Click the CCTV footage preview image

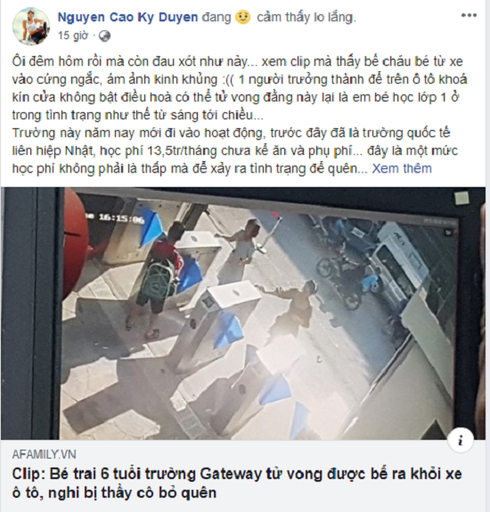(243, 313)
